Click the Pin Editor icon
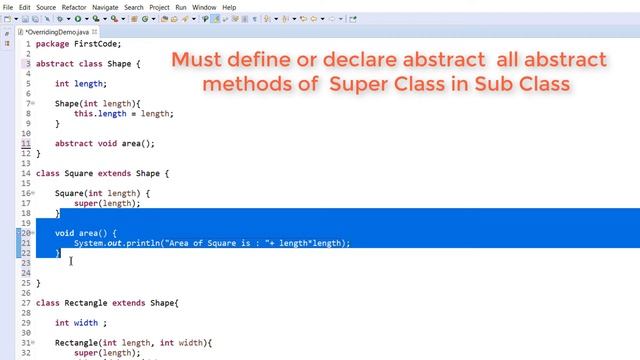 pos(353,19)
